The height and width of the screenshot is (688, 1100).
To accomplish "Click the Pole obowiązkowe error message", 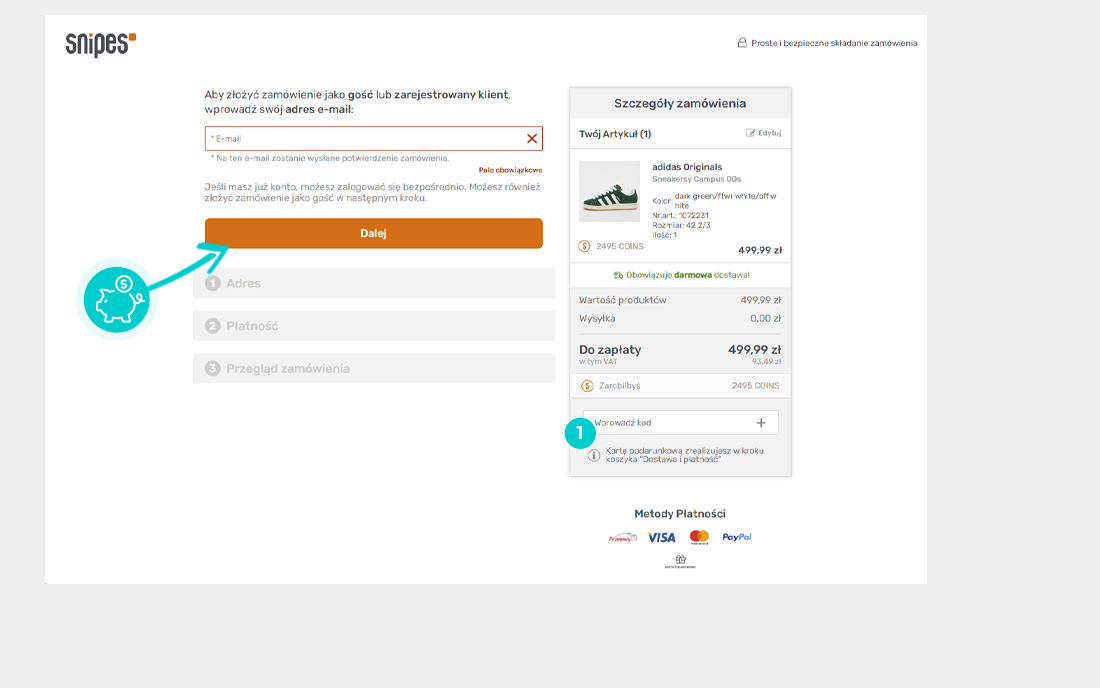I will click(x=510, y=170).
